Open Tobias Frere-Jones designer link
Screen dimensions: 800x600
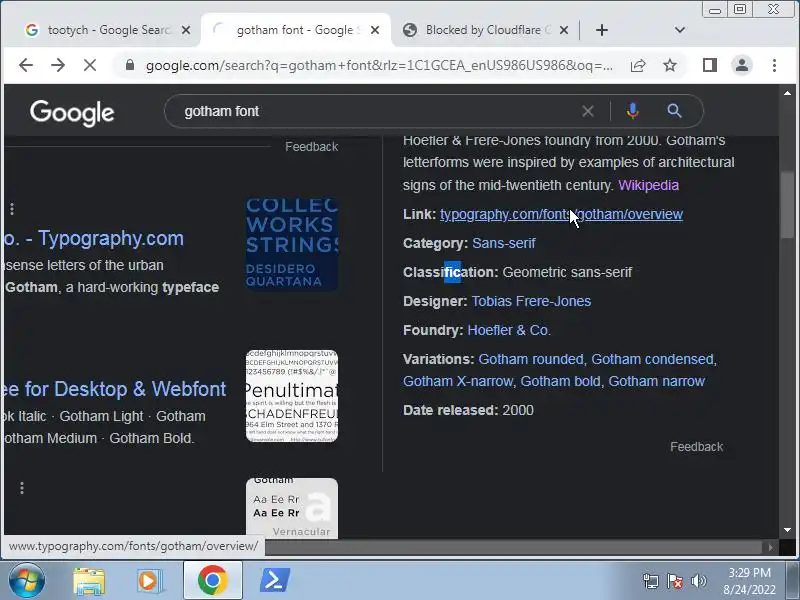531,302
